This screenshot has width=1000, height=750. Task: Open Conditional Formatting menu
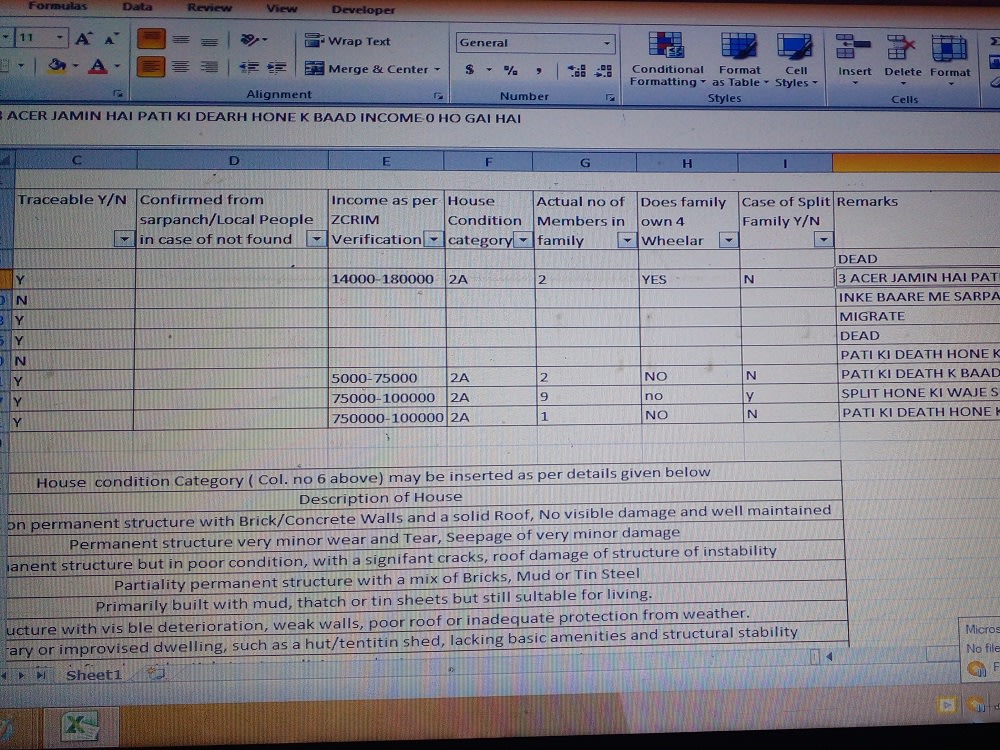pos(666,60)
